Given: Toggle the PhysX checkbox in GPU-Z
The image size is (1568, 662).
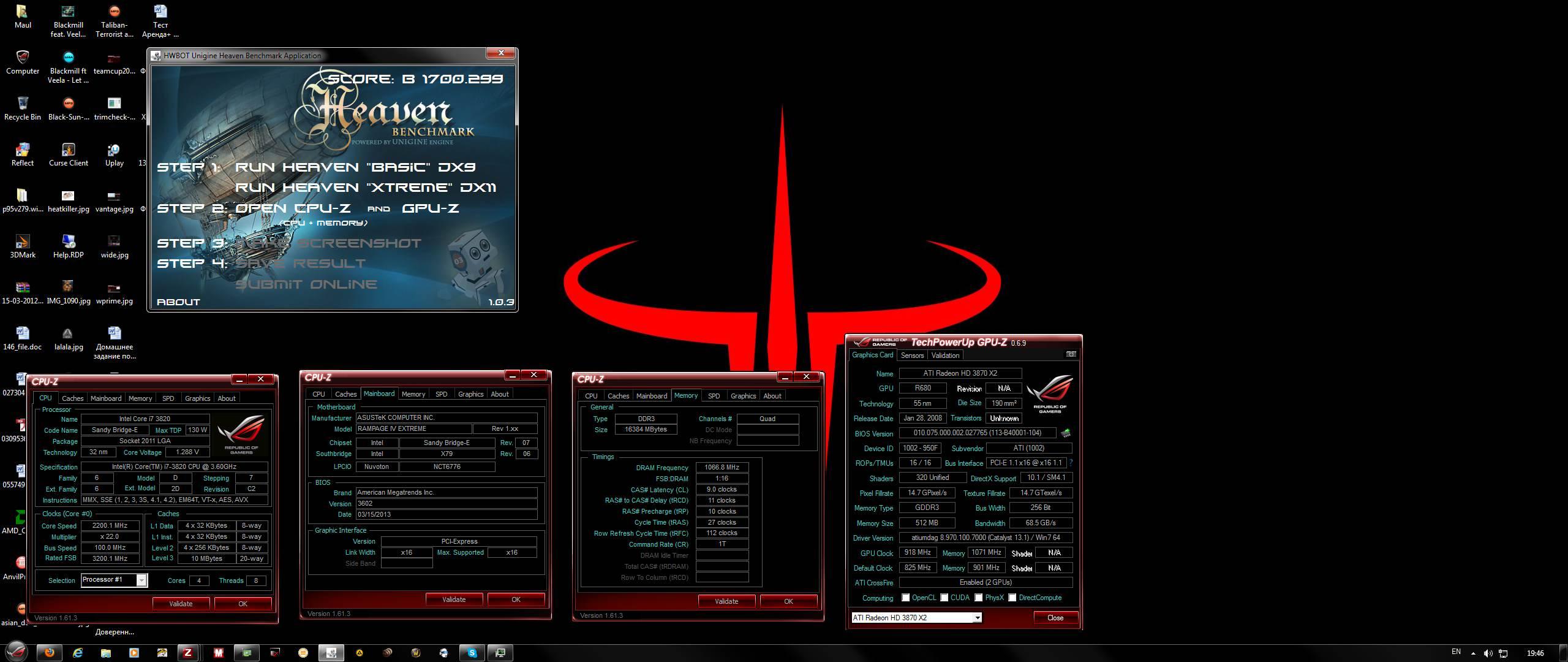Looking at the screenshot, I should click(978, 598).
